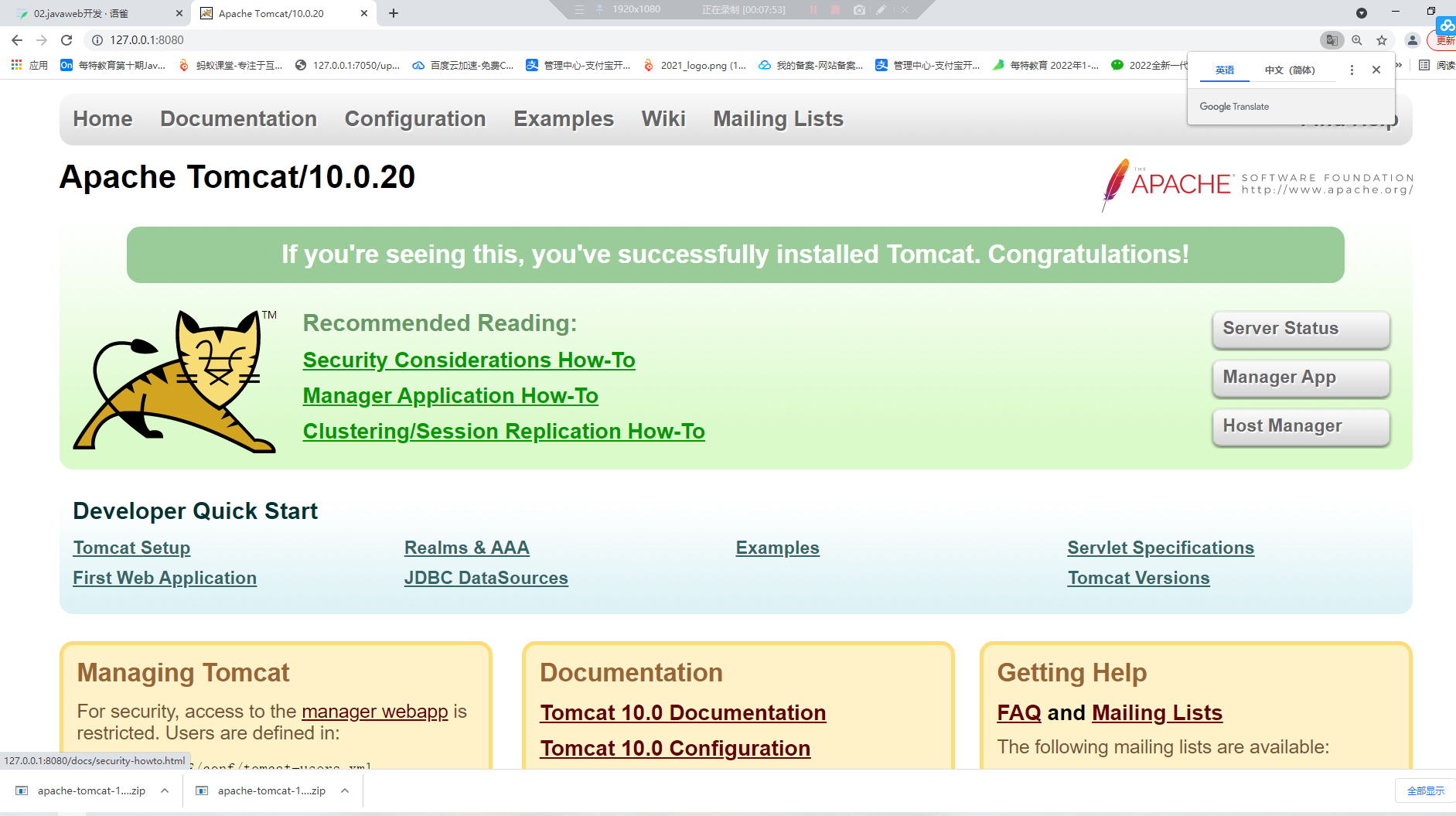Screen dimensions: 1456x816
Task: Open the Wiki navigation item
Action: pos(663,119)
